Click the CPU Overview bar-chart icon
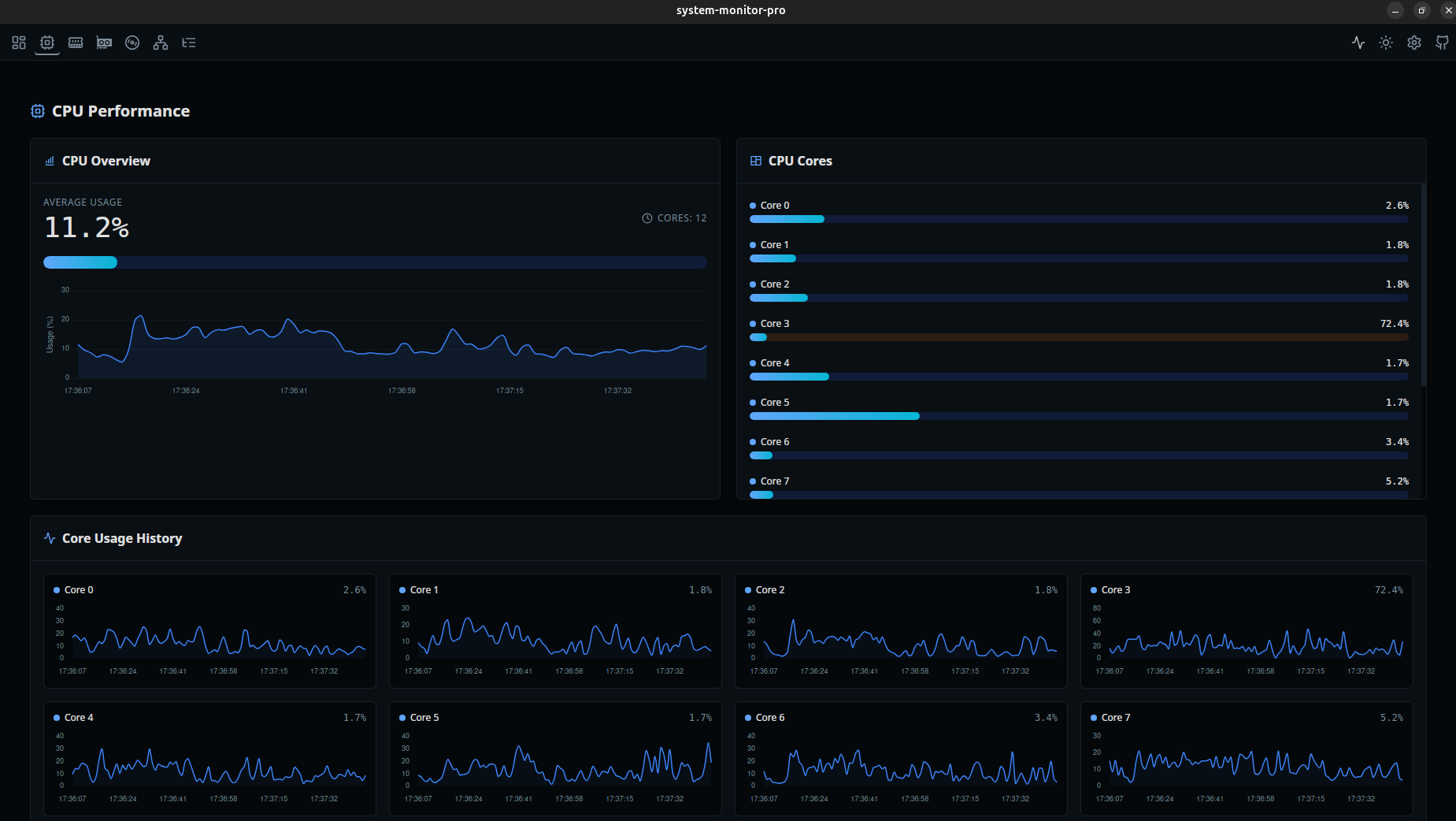 (48, 161)
